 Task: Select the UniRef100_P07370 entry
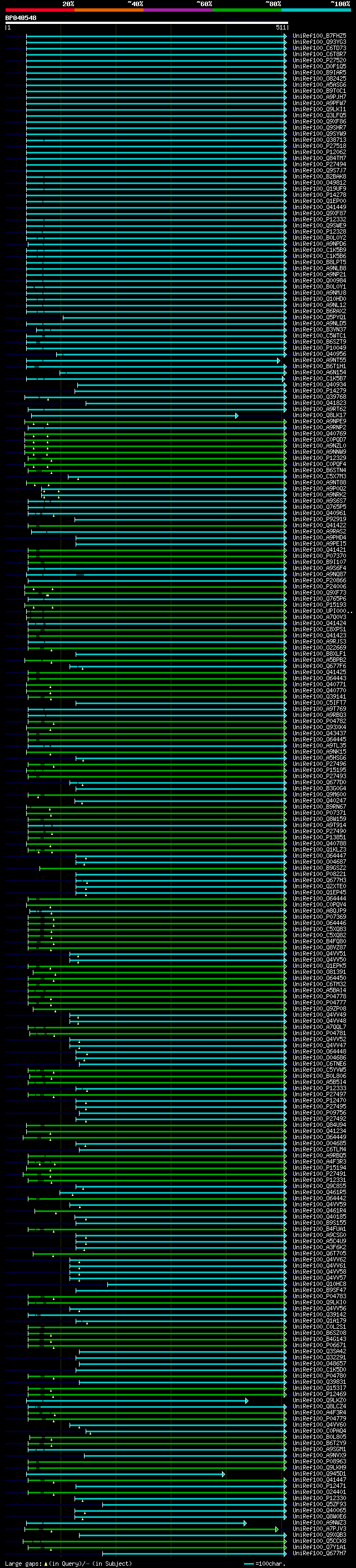pyautogui.click(x=319, y=556)
